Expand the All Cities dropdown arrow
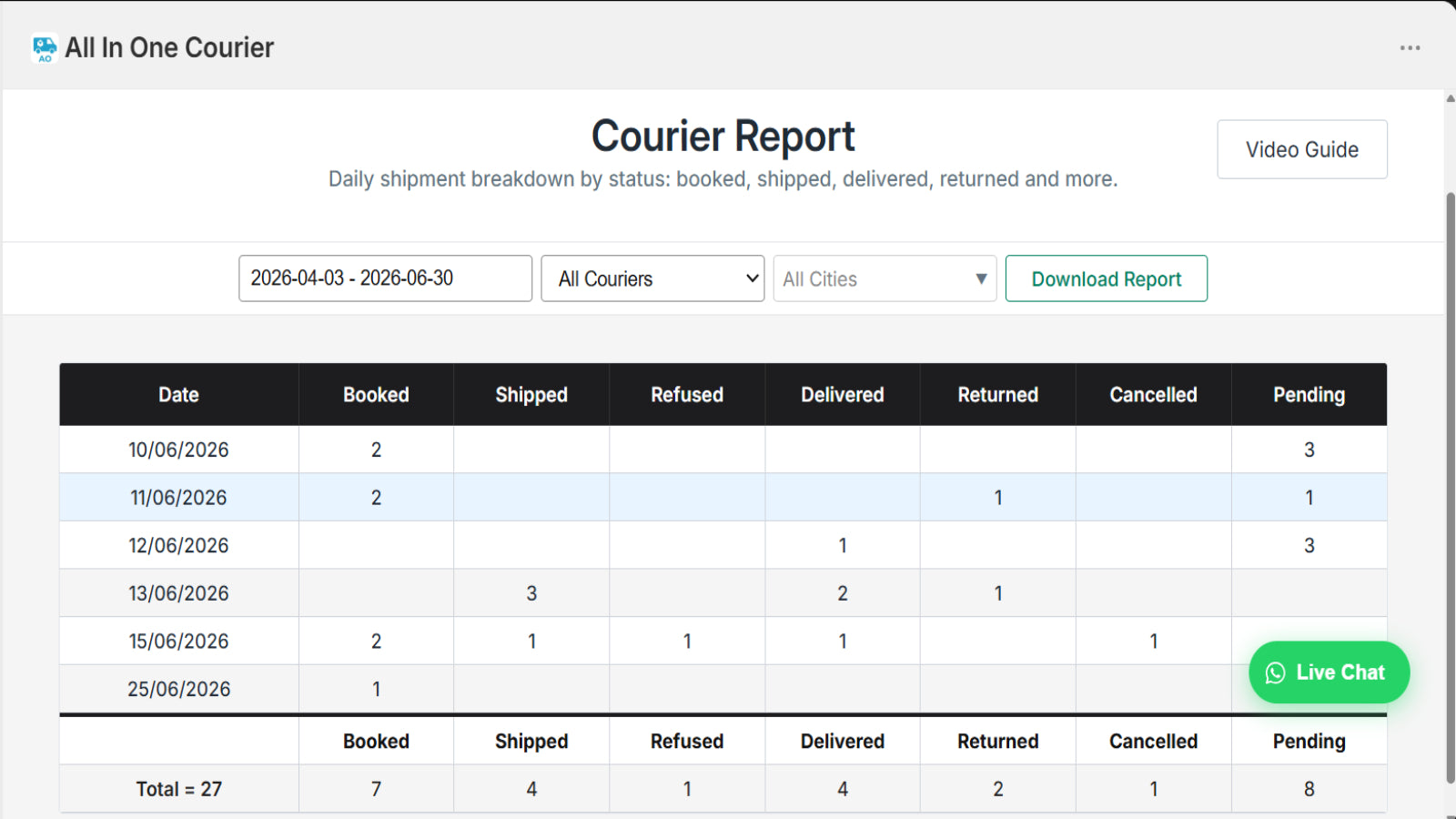 click(981, 278)
